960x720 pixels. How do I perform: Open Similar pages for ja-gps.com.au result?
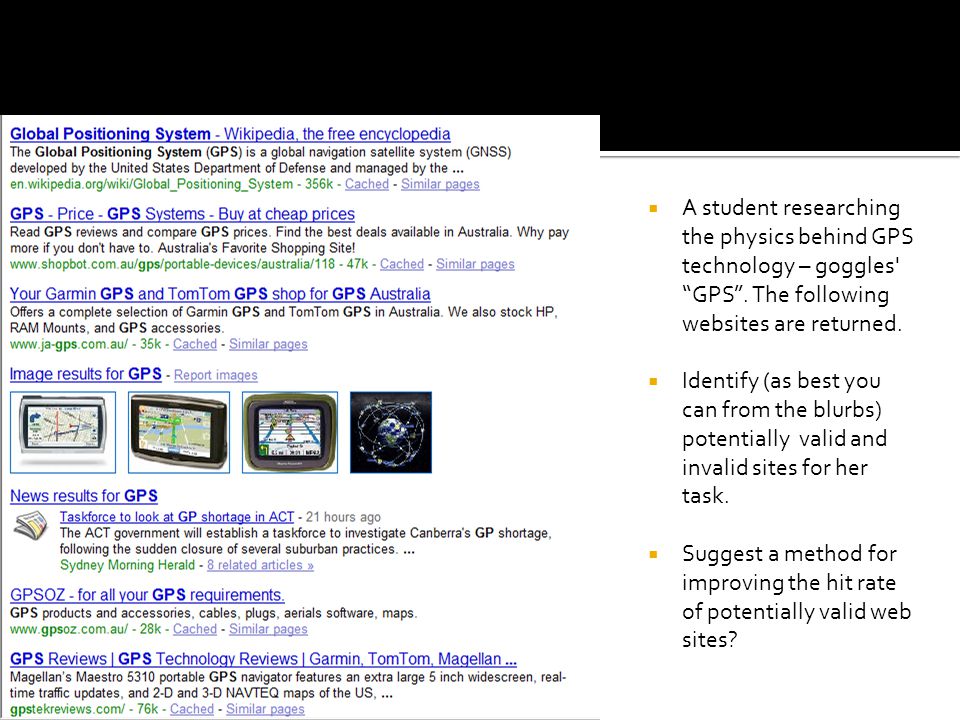[x=268, y=344]
